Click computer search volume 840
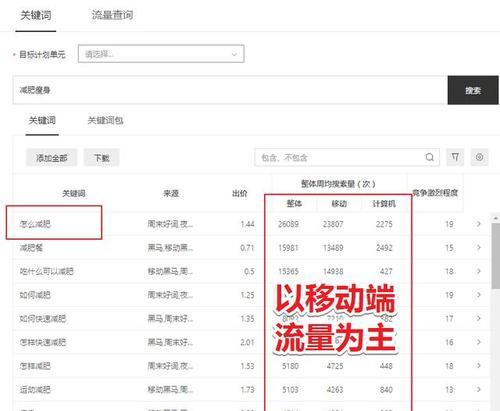Screen dimensions: 500x411 click(x=386, y=390)
